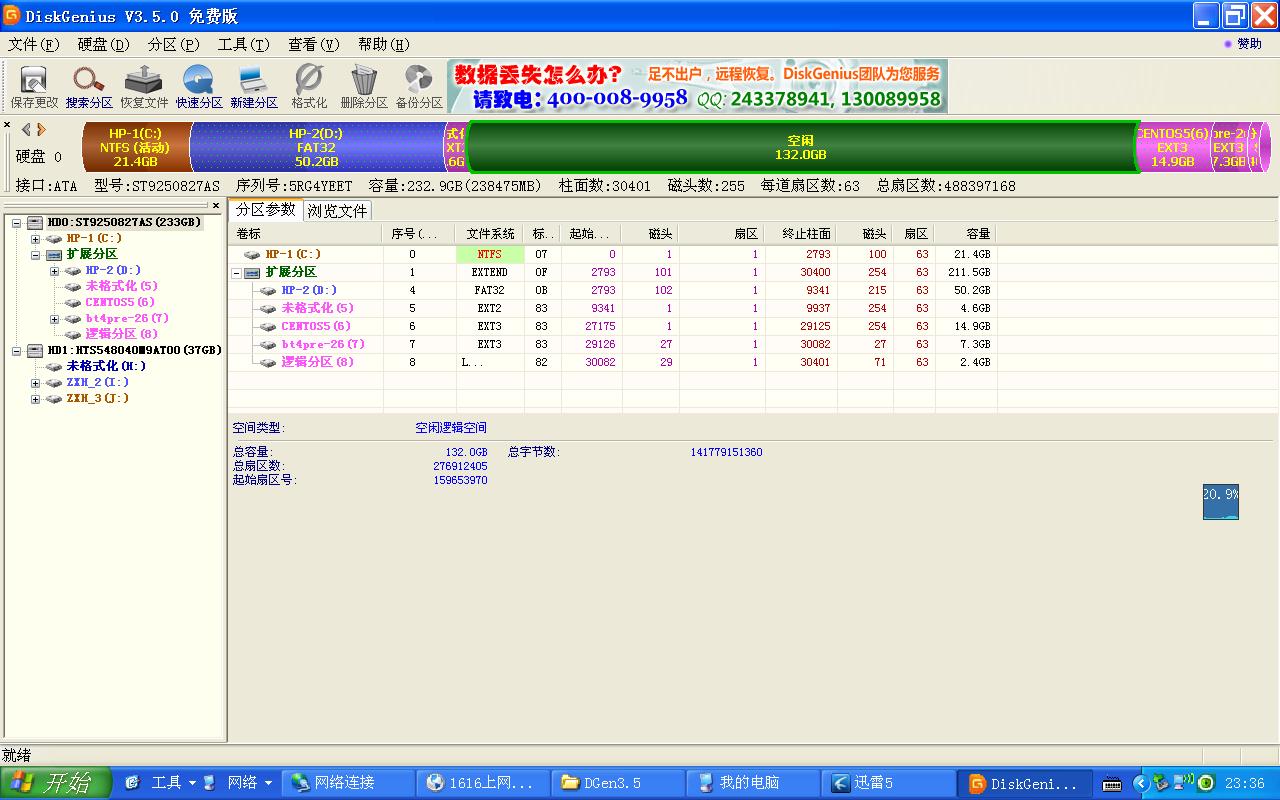Click the 终止柱面 column header
The height and width of the screenshot is (800, 1280).
(802, 233)
